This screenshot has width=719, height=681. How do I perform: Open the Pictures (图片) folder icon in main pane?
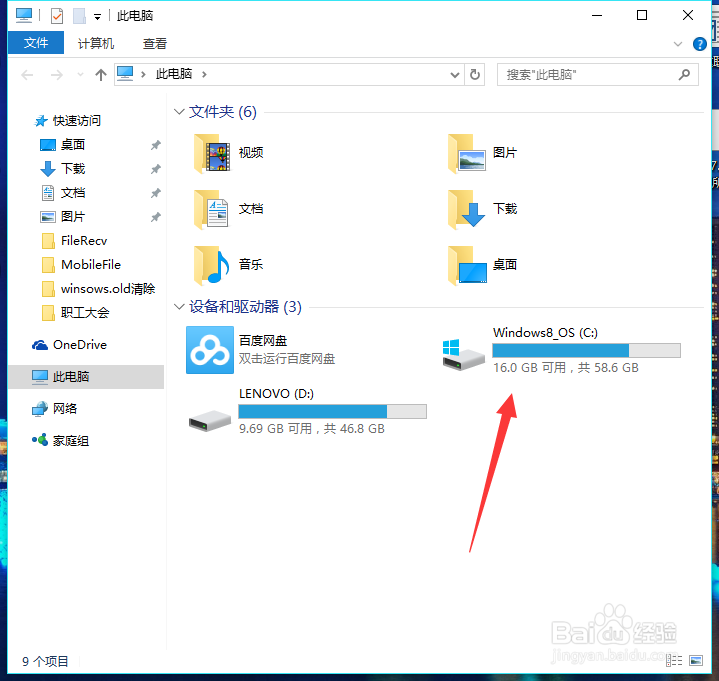467,153
